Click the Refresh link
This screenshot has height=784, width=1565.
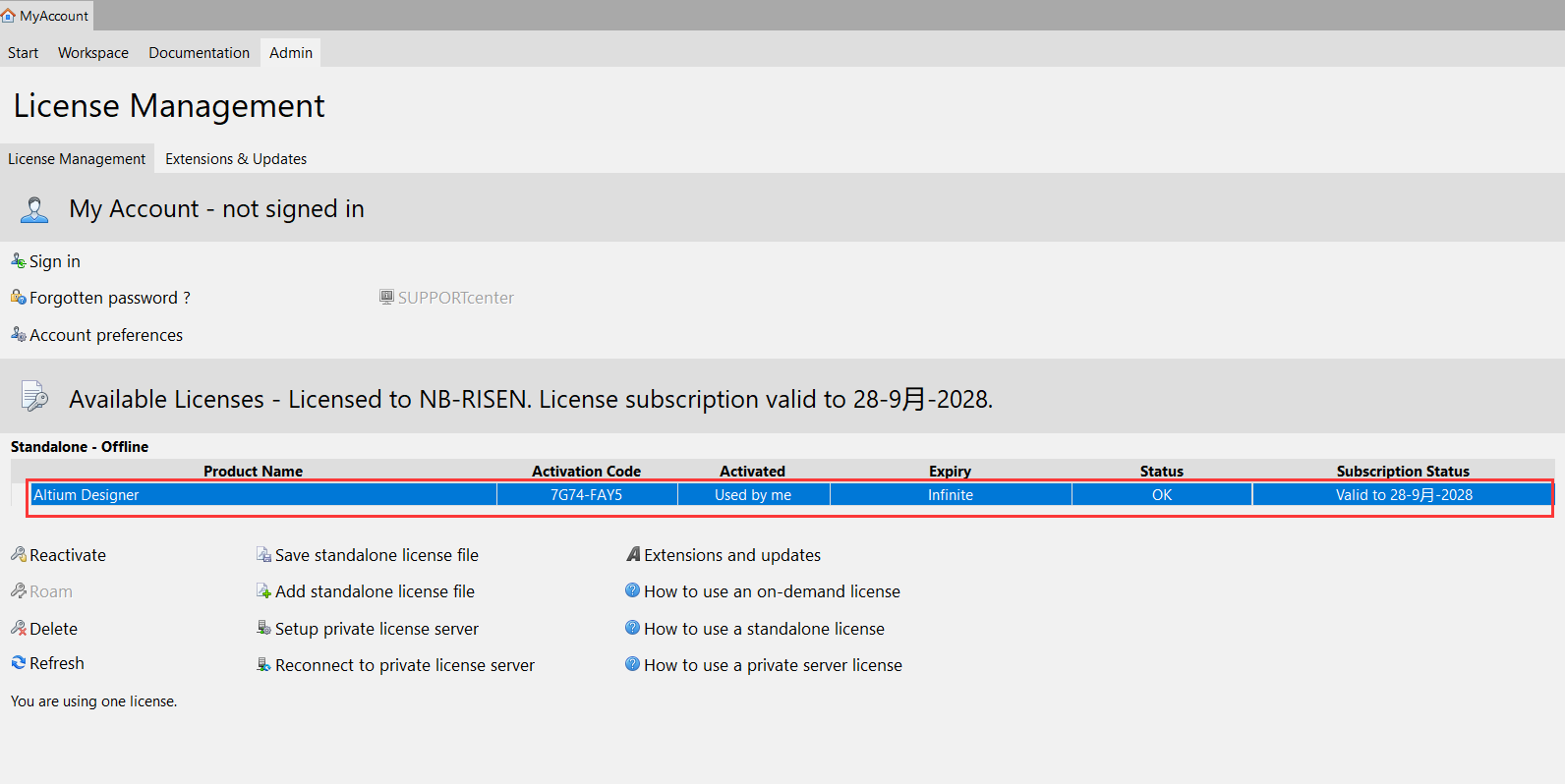click(x=57, y=663)
